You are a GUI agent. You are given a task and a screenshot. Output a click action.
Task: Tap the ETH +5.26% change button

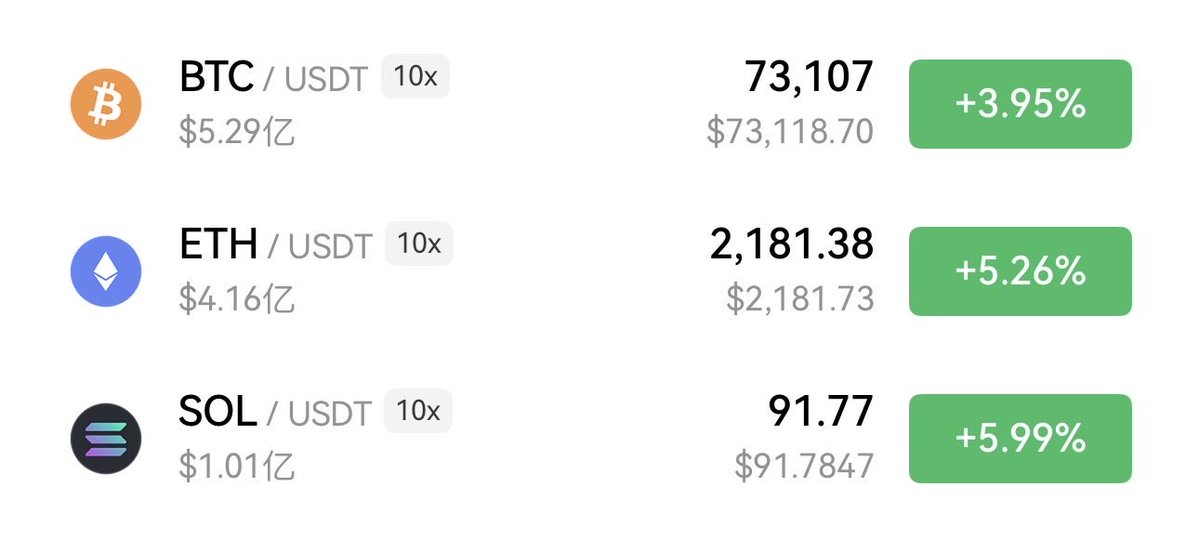pos(1019,271)
